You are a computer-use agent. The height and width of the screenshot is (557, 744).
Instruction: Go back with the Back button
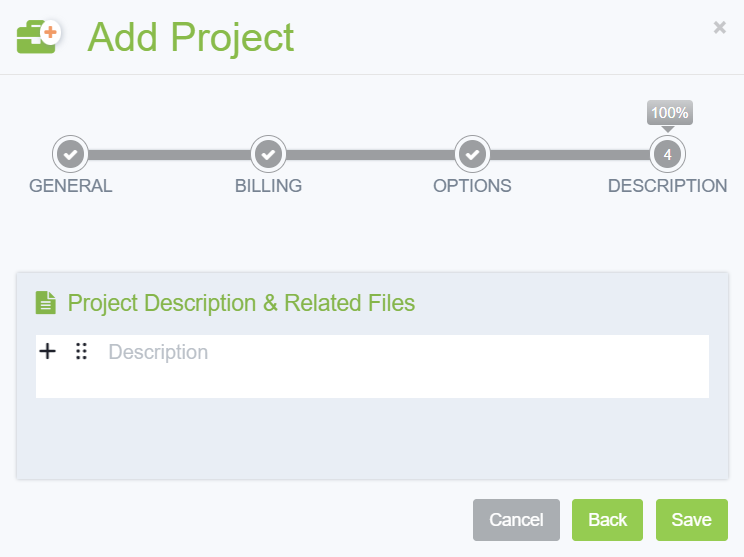tap(607, 520)
